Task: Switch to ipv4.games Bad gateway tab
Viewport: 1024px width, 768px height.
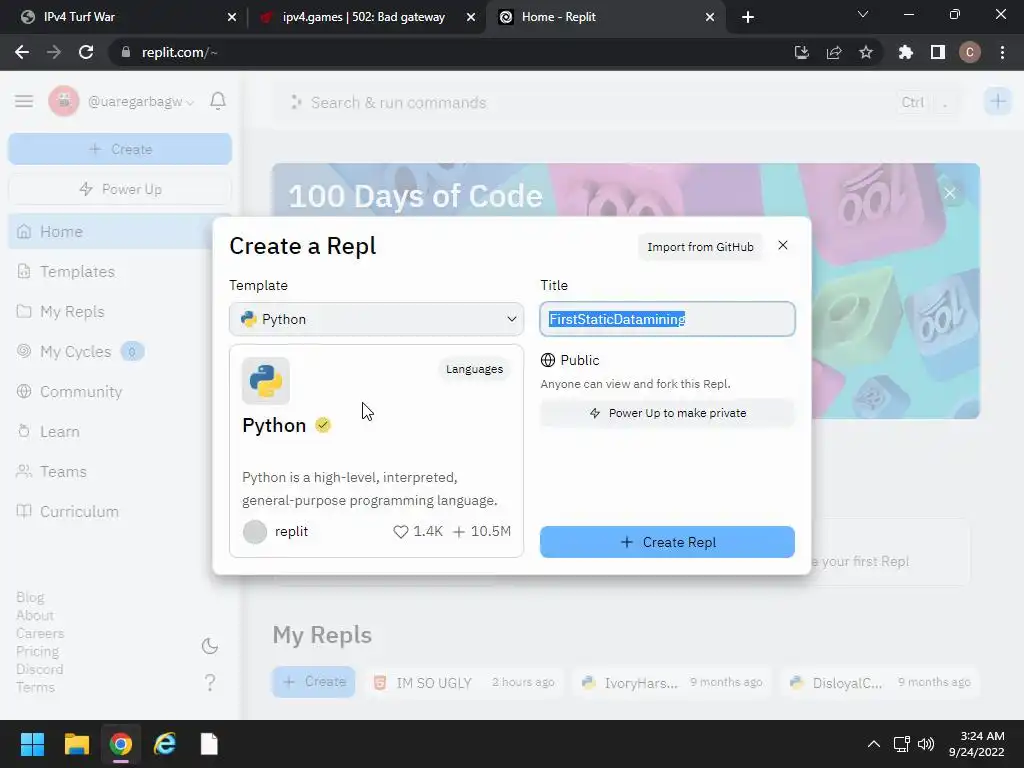Action: click(x=363, y=17)
